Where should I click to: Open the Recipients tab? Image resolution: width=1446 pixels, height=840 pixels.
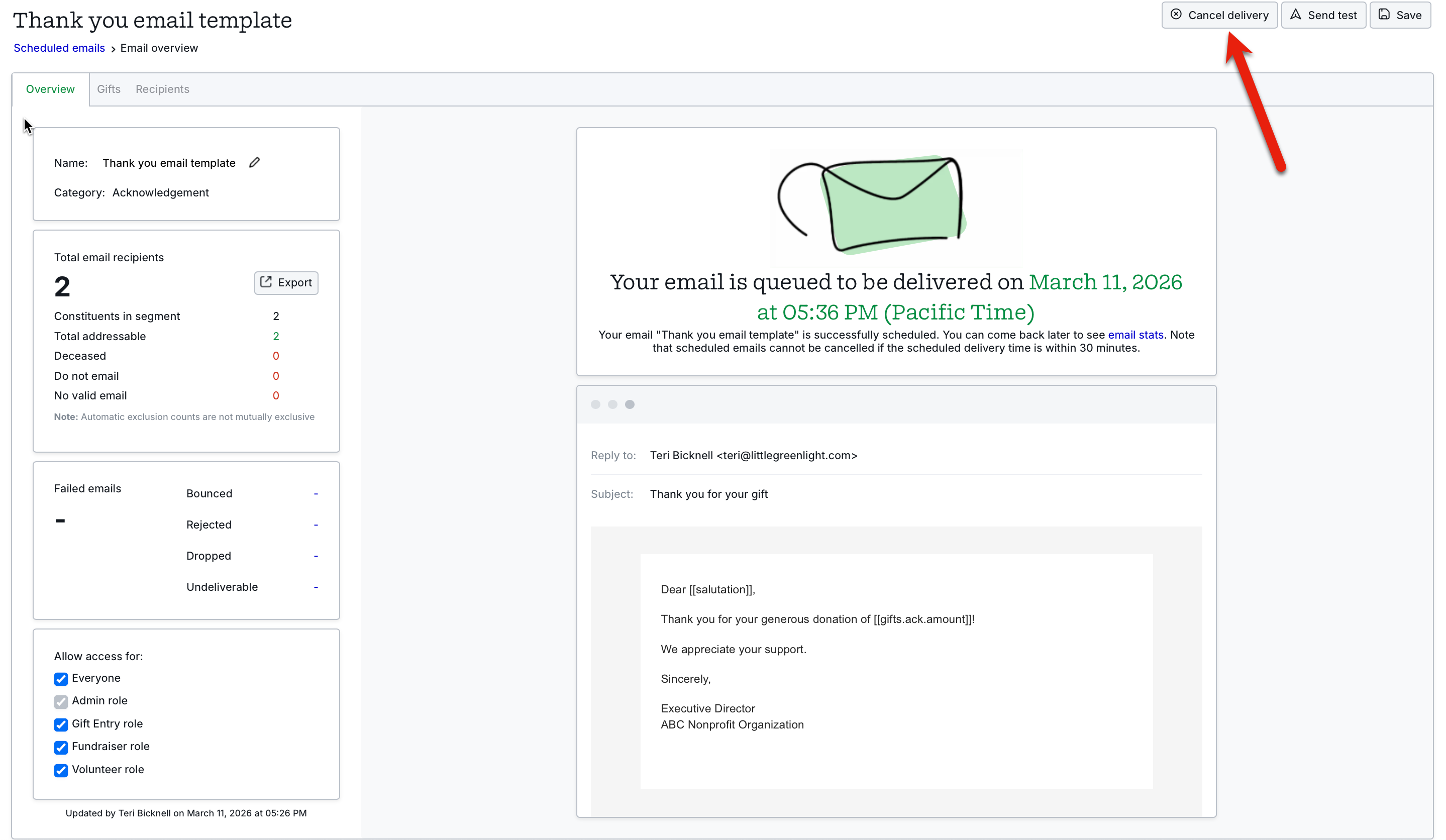coord(162,89)
